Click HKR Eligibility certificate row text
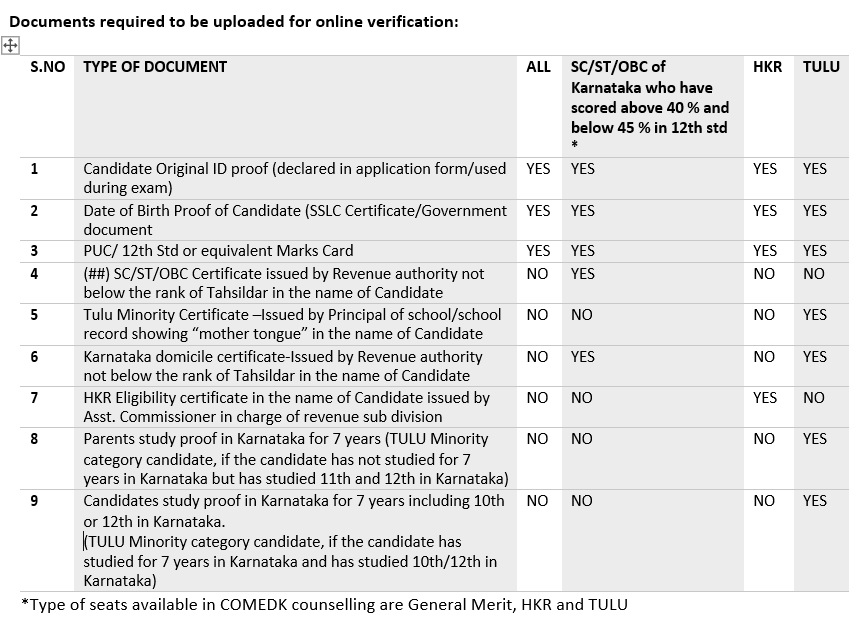This screenshot has height=618, width=849. (286, 407)
